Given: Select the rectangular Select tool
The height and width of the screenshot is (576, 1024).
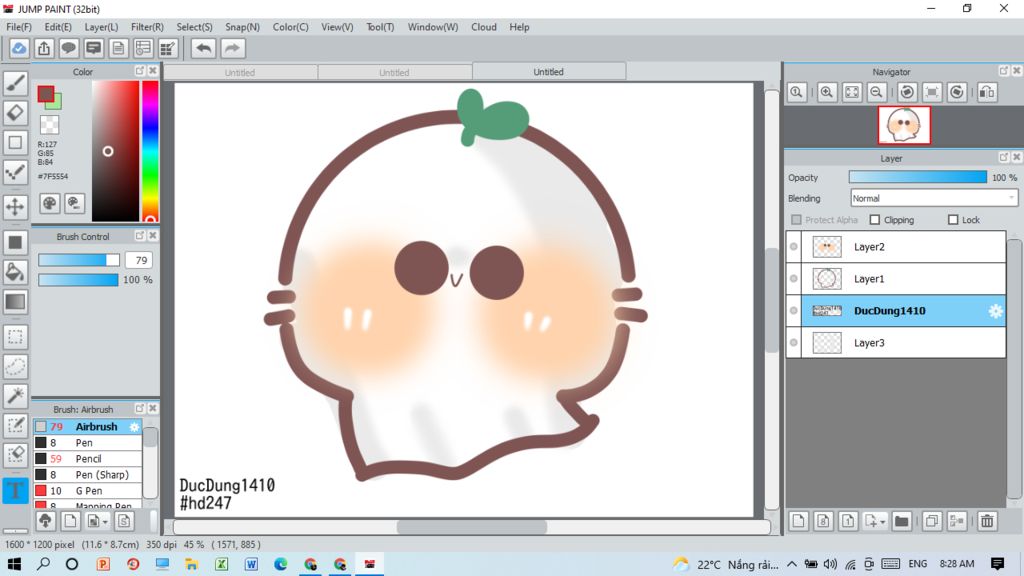Looking at the screenshot, I should click(x=15, y=337).
